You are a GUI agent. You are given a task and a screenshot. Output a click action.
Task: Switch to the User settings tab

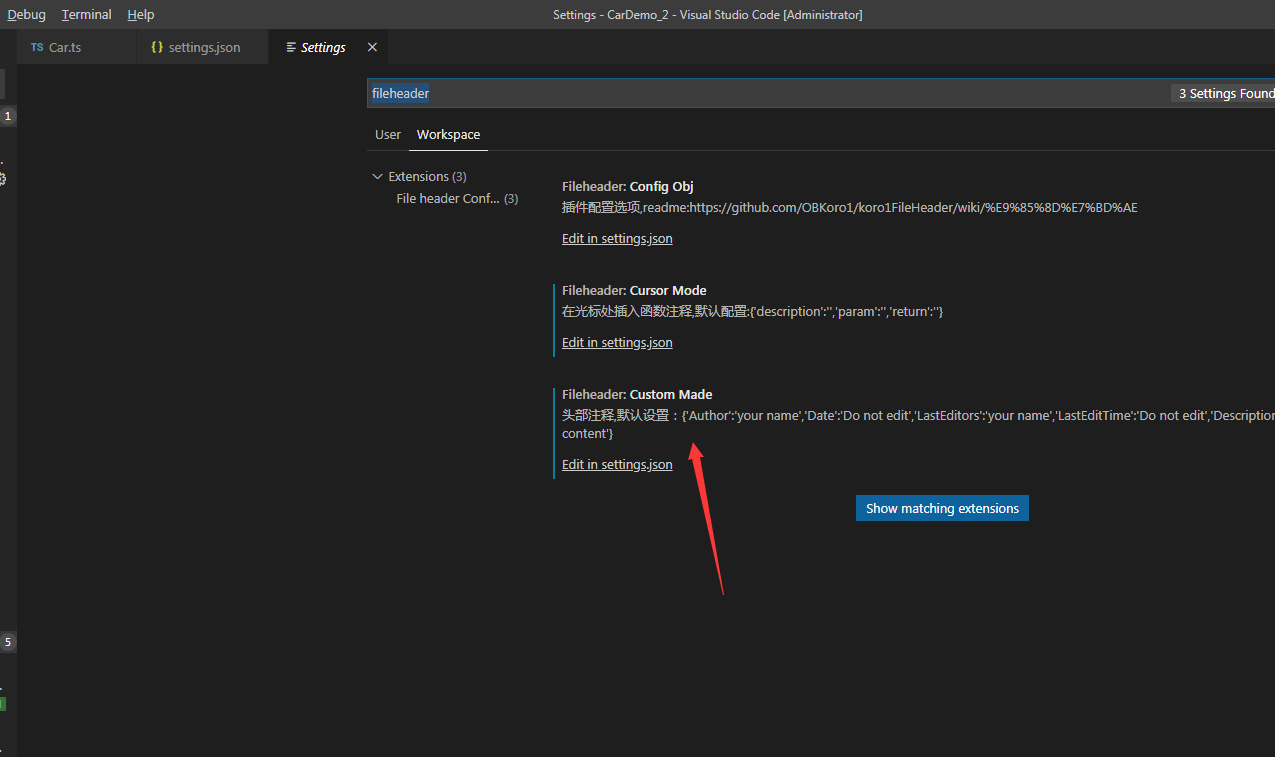(x=388, y=134)
